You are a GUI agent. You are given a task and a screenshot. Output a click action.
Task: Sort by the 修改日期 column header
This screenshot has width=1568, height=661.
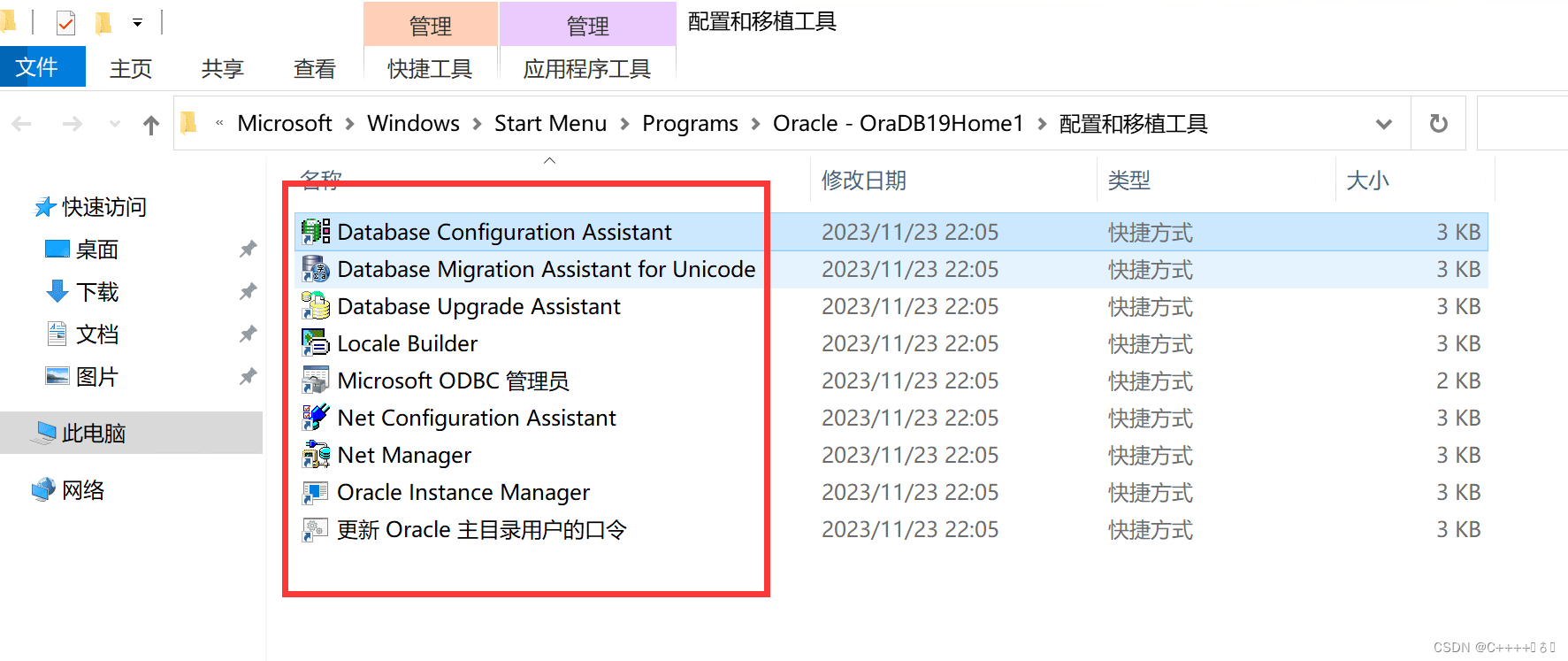click(x=864, y=181)
